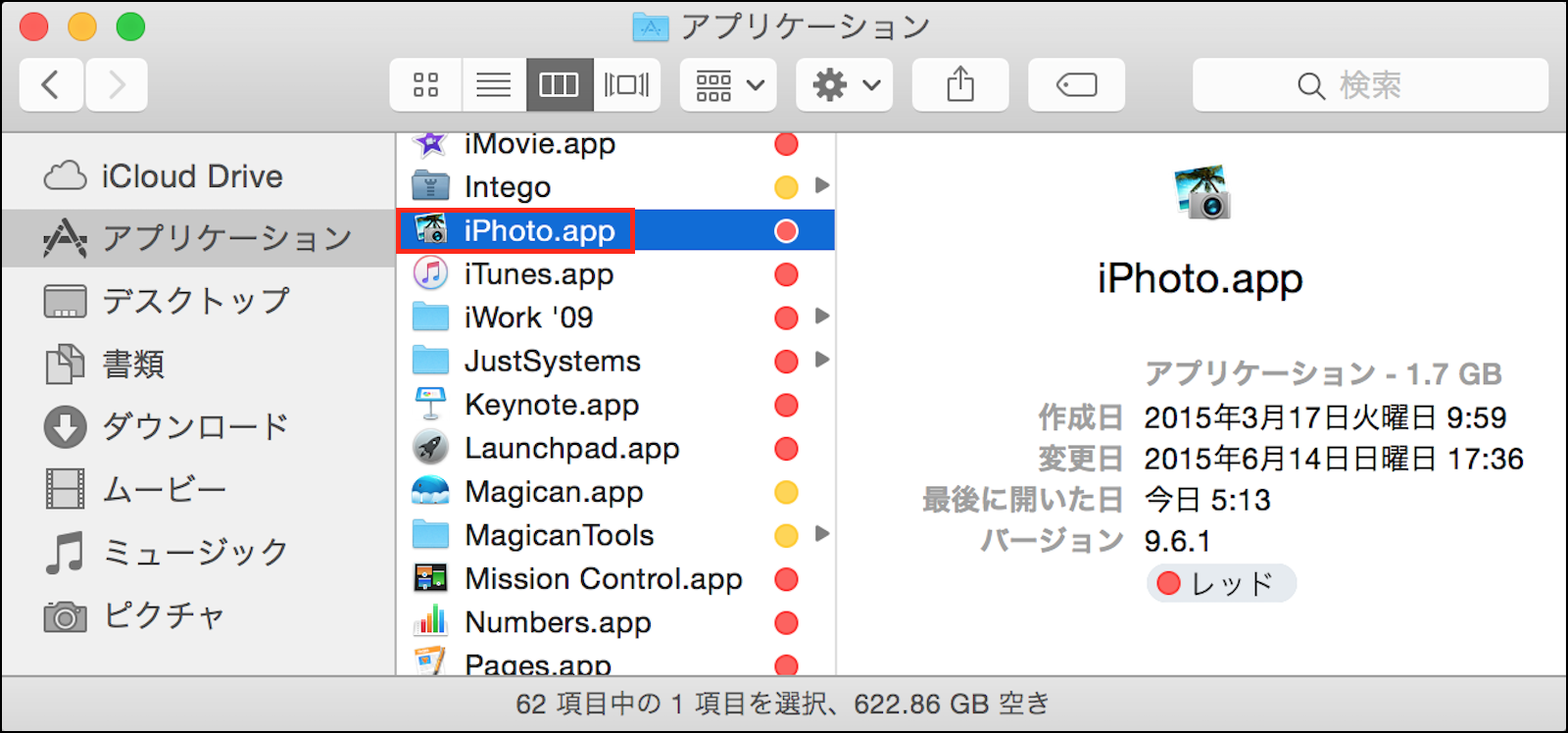Switch to column view
Screen dimensions: 1568x733
point(560,85)
